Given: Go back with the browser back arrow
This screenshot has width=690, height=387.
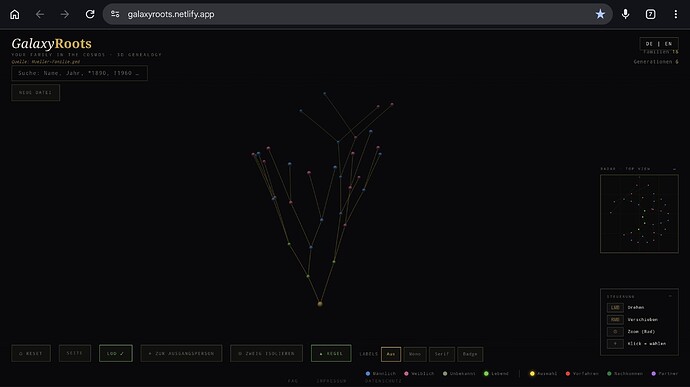Looking at the screenshot, I should click(x=40, y=14).
